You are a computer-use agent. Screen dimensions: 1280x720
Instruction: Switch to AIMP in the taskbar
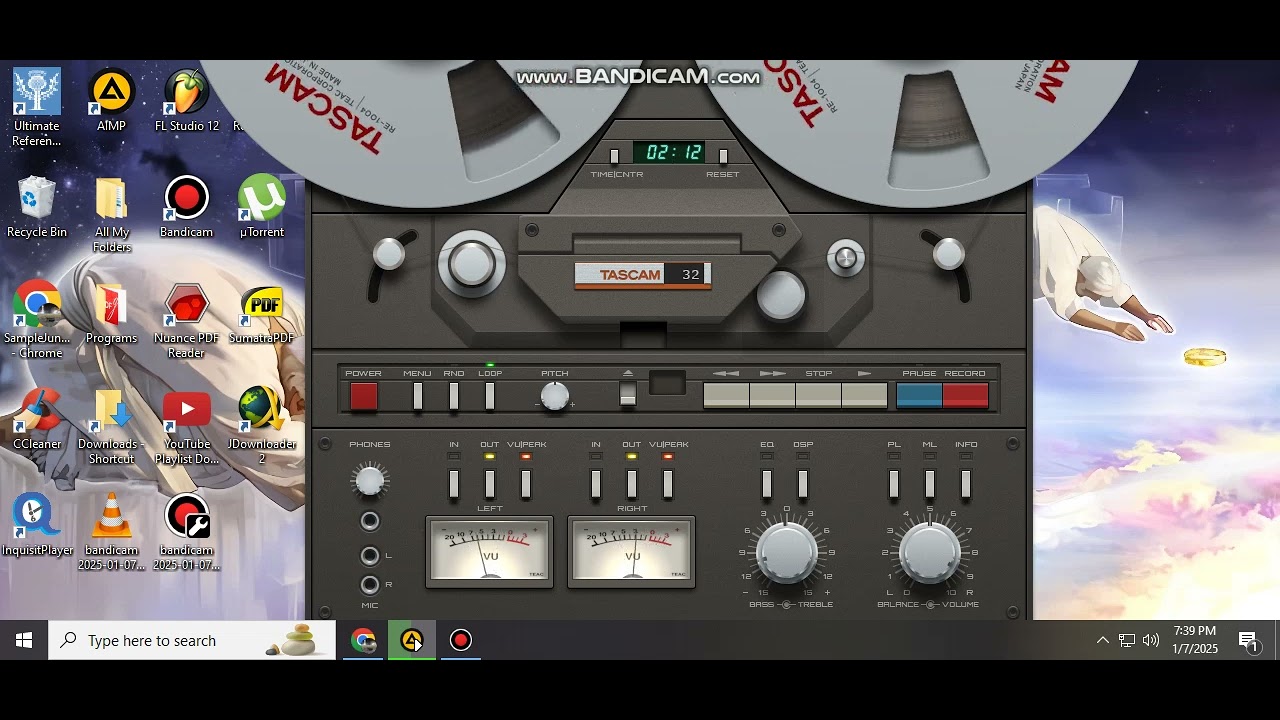click(x=412, y=640)
